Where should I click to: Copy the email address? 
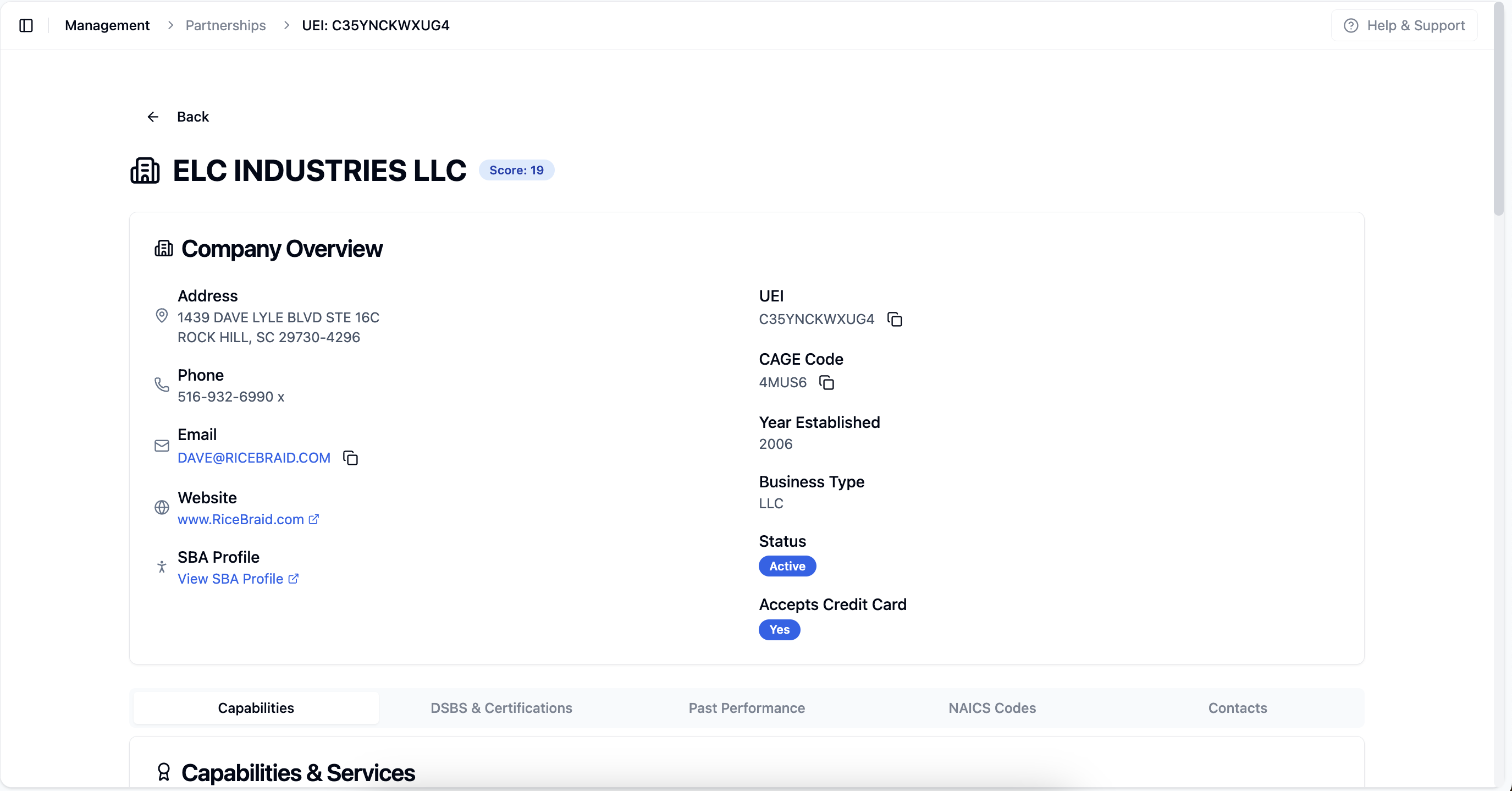tap(350, 458)
